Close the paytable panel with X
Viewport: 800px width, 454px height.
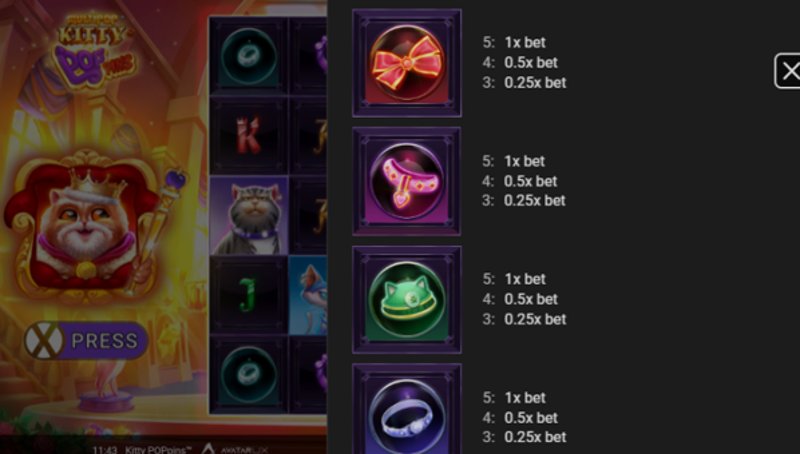[x=788, y=71]
